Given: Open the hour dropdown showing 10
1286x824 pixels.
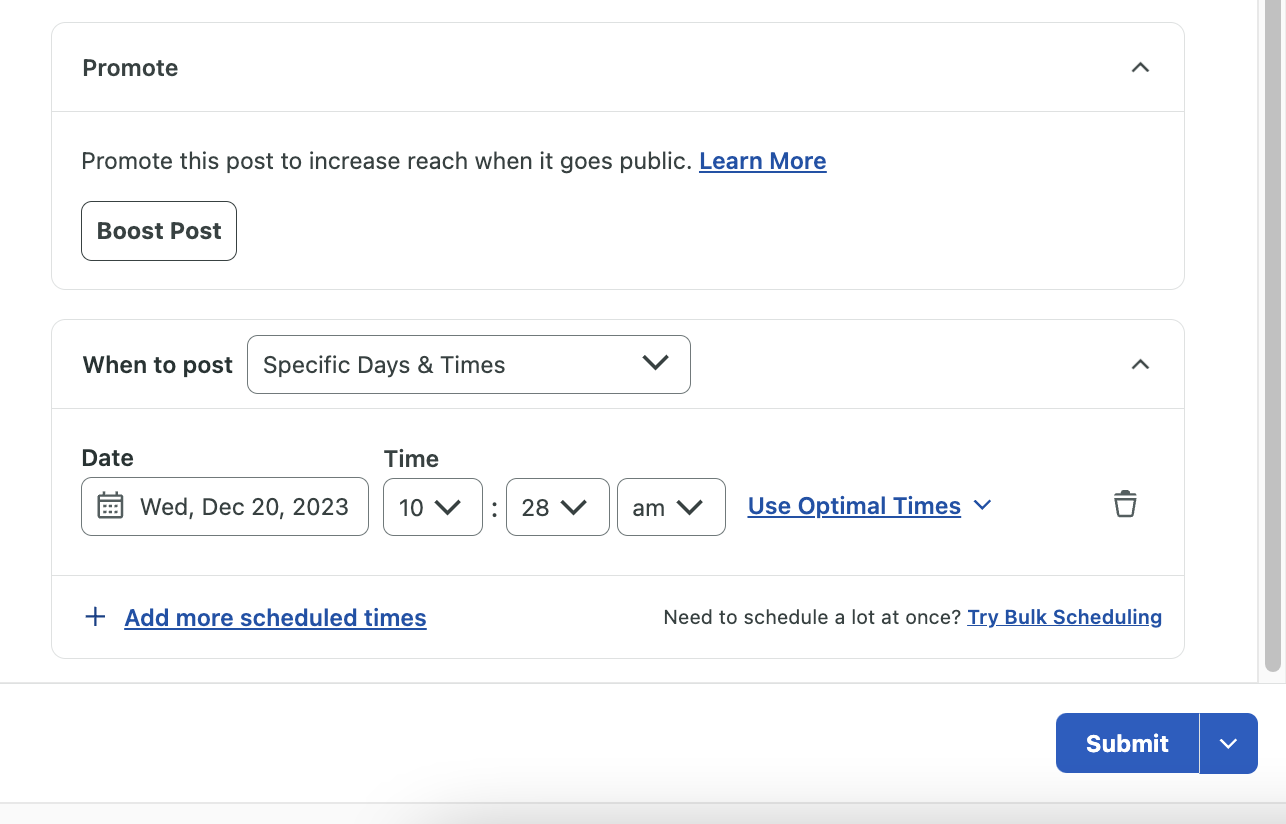Looking at the screenshot, I should click(432, 507).
